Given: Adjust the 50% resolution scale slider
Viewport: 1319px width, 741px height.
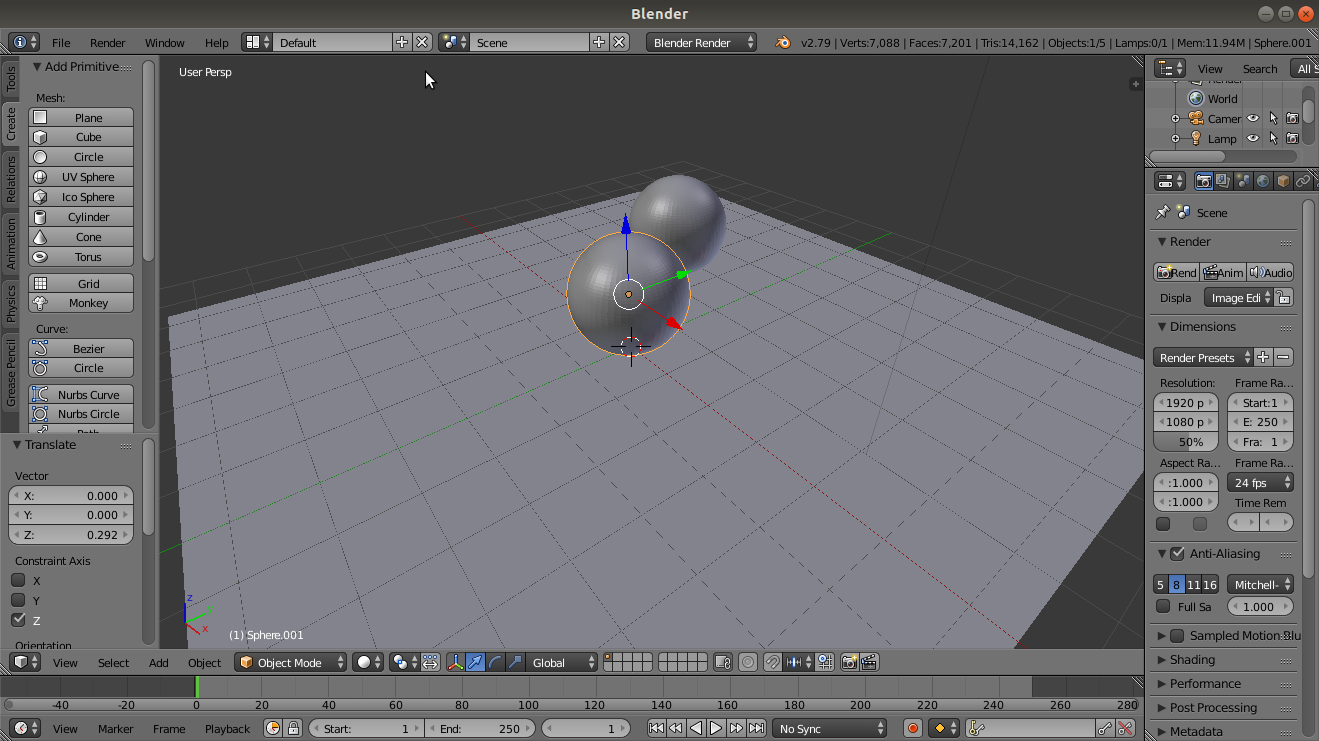Looking at the screenshot, I should click(1186, 441).
